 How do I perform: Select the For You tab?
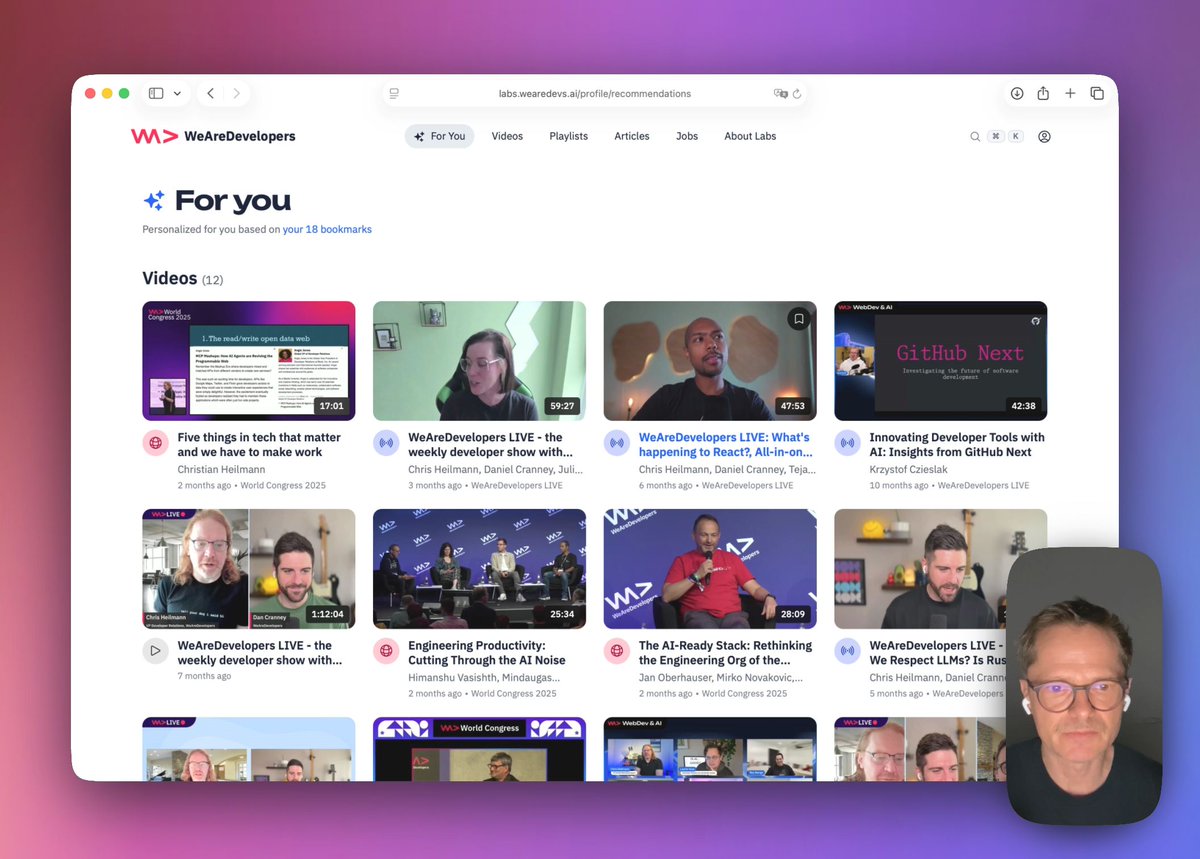point(439,136)
